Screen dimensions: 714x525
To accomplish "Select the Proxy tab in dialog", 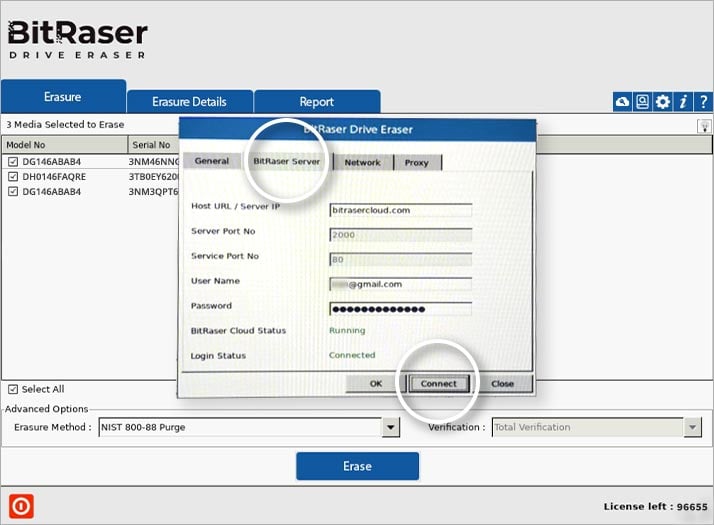I will click(x=417, y=163).
